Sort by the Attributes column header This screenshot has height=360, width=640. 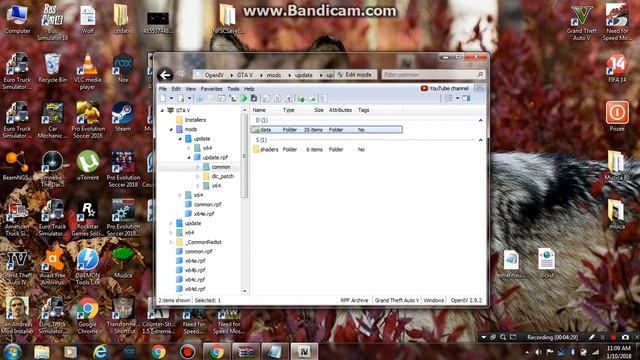click(340, 110)
